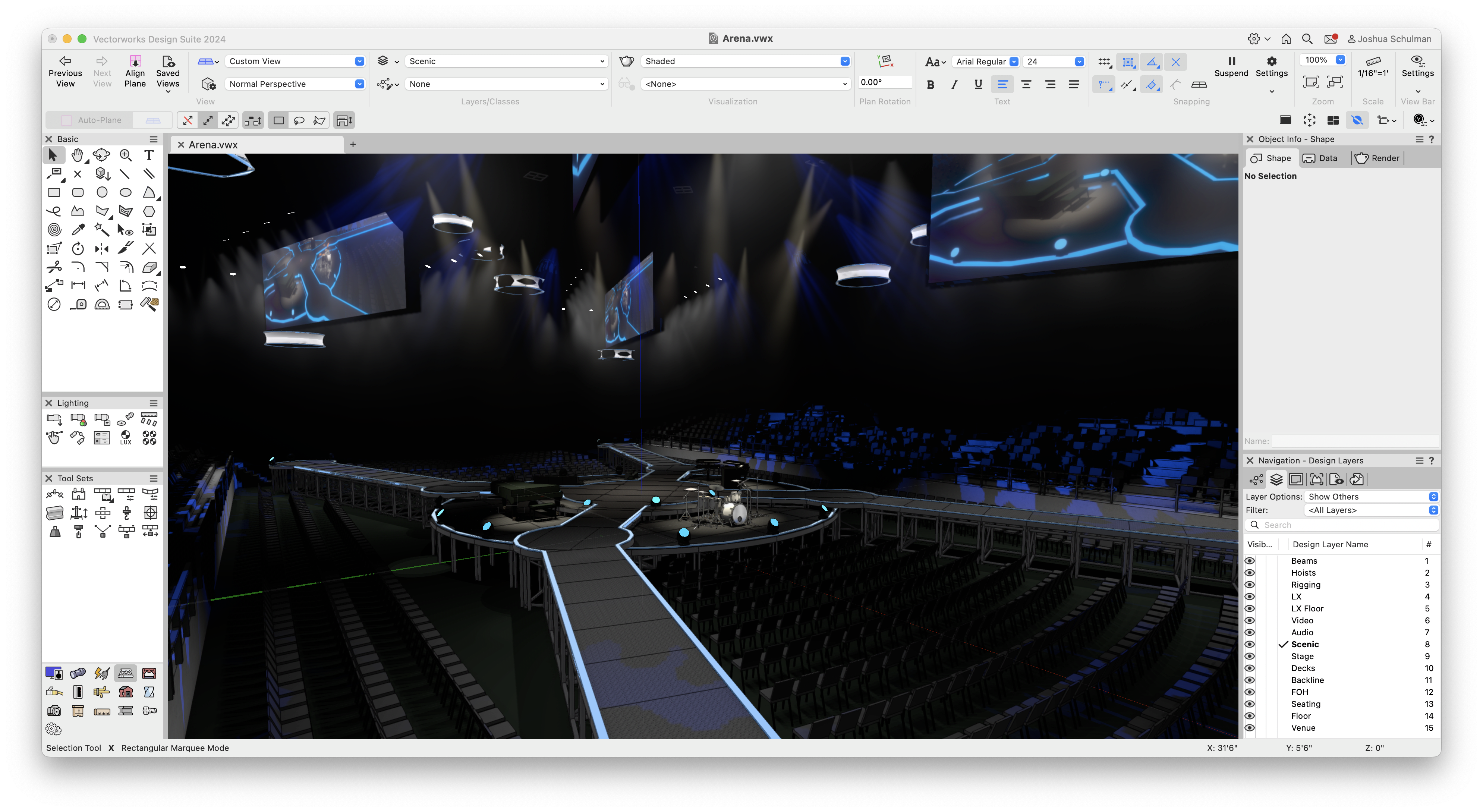Open the 1/16"=1' scale button
The width and height of the screenshot is (1483, 812).
(1373, 66)
